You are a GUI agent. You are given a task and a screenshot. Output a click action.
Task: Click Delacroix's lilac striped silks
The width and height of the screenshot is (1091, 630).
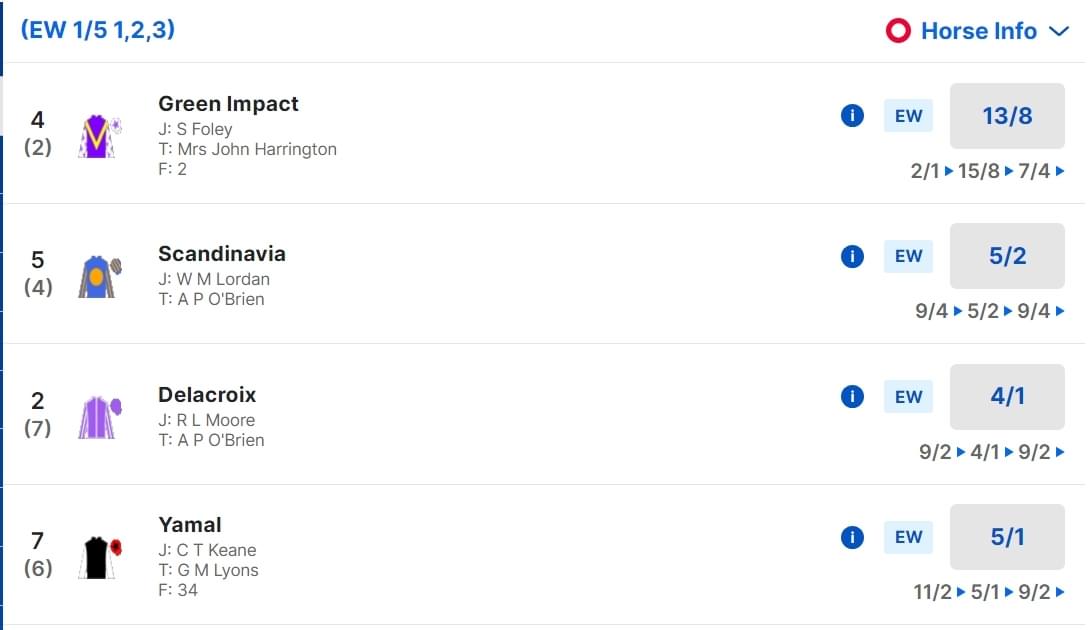click(x=98, y=417)
